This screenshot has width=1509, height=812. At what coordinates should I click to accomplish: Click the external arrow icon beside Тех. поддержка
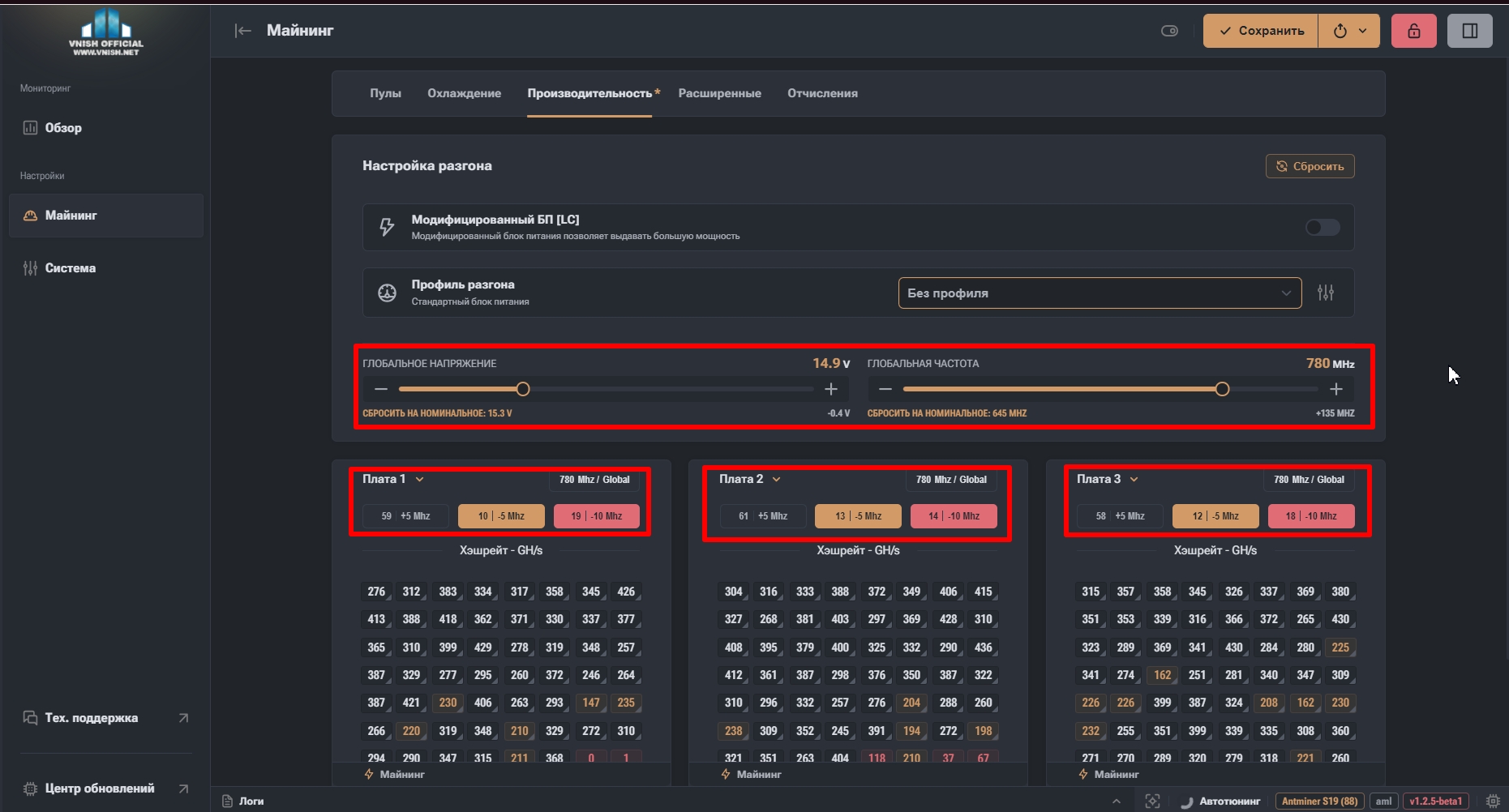click(183, 718)
